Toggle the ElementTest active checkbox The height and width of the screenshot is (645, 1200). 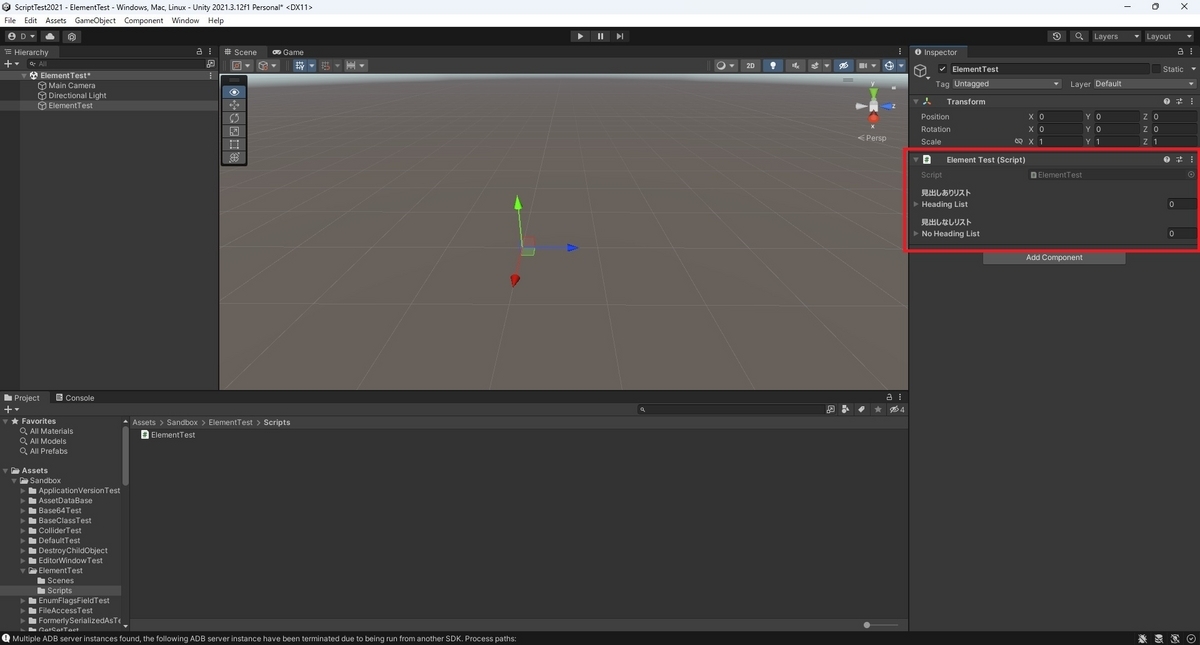click(x=942, y=69)
